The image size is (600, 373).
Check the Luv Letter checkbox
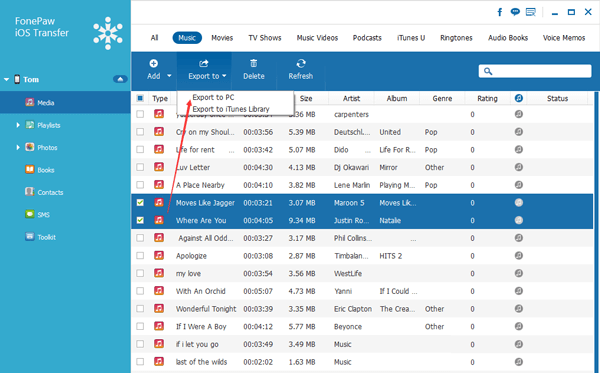point(140,167)
